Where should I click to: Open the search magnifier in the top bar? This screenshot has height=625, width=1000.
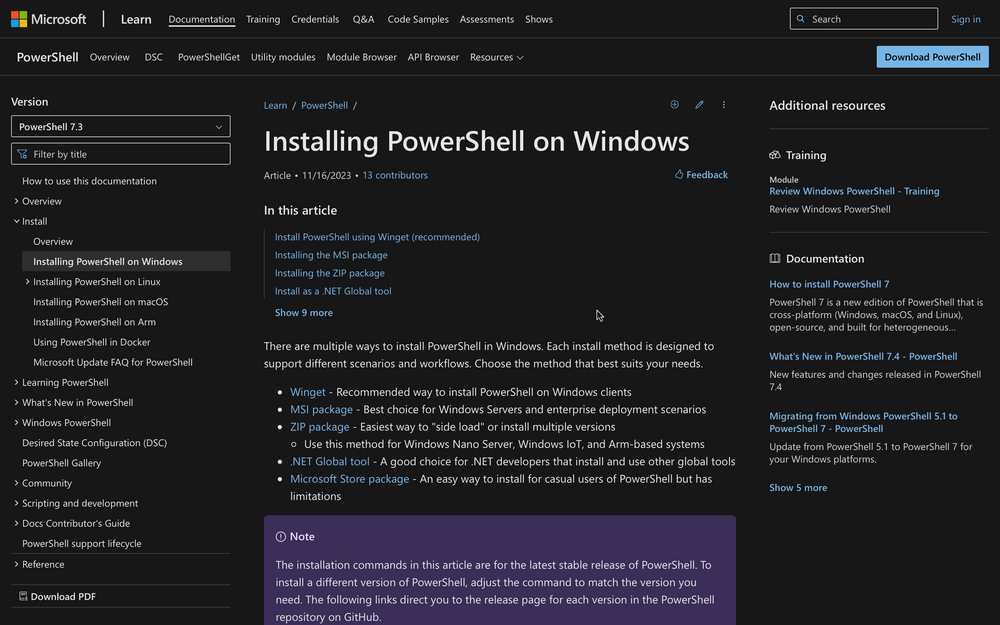click(x=801, y=18)
